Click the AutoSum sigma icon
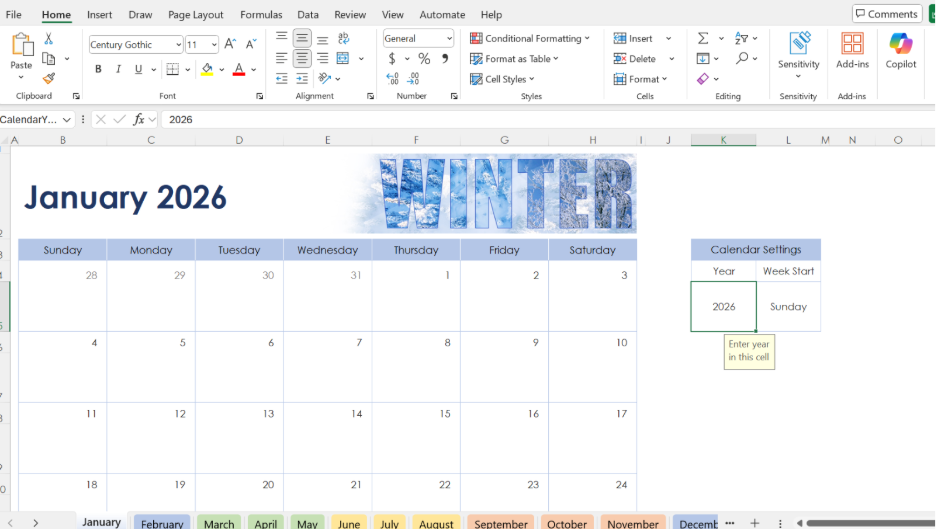The width and height of the screenshot is (936, 529). [703, 38]
